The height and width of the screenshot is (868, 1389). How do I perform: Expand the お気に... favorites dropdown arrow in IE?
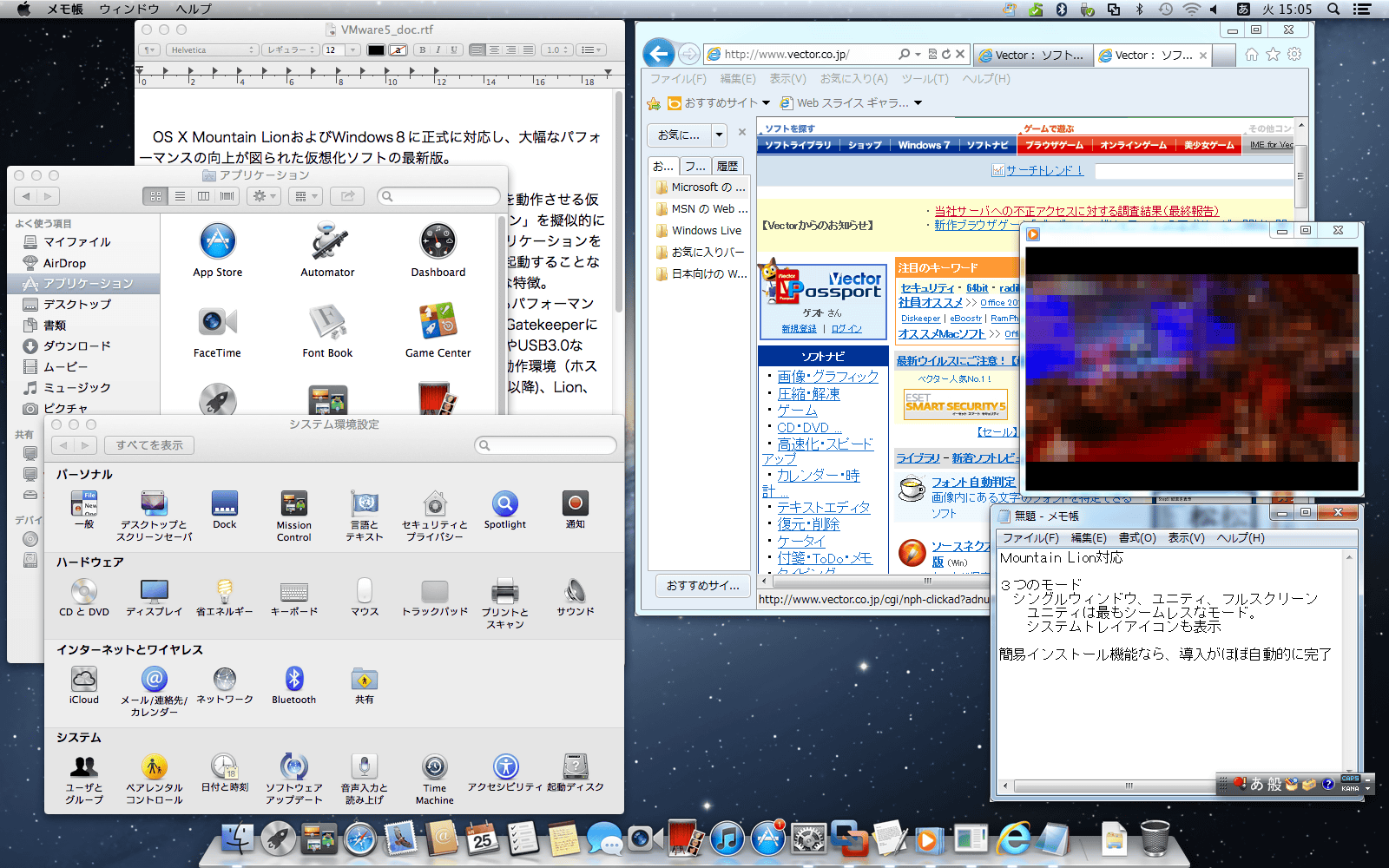[x=719, y=135]
